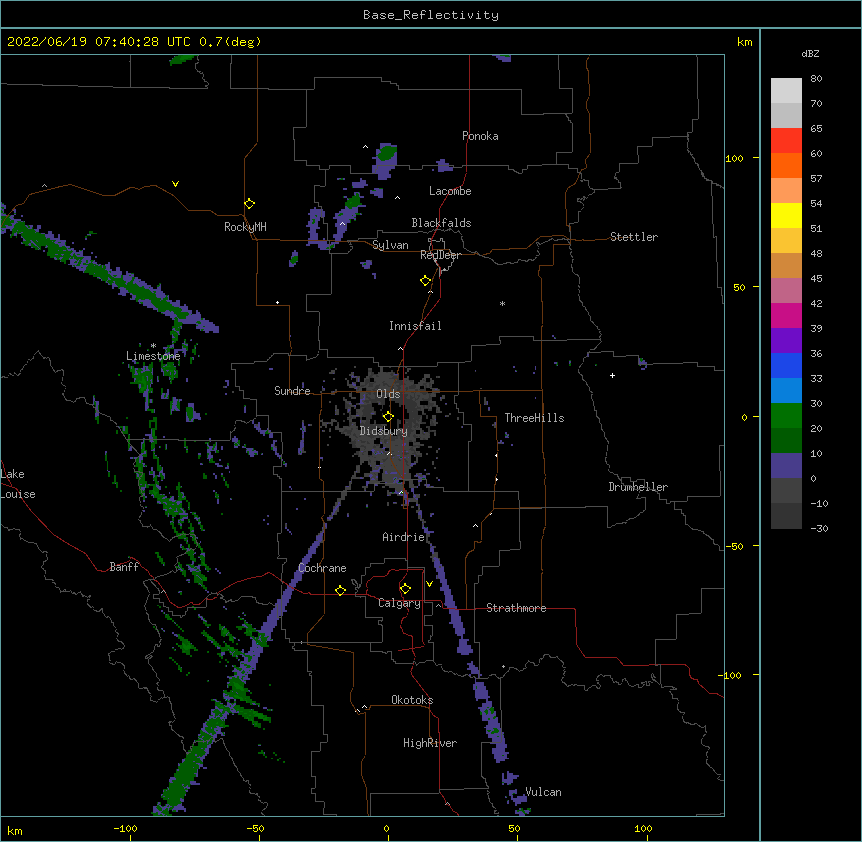
Task: Click the Sundre city label
Action: [x=292, y=391]
